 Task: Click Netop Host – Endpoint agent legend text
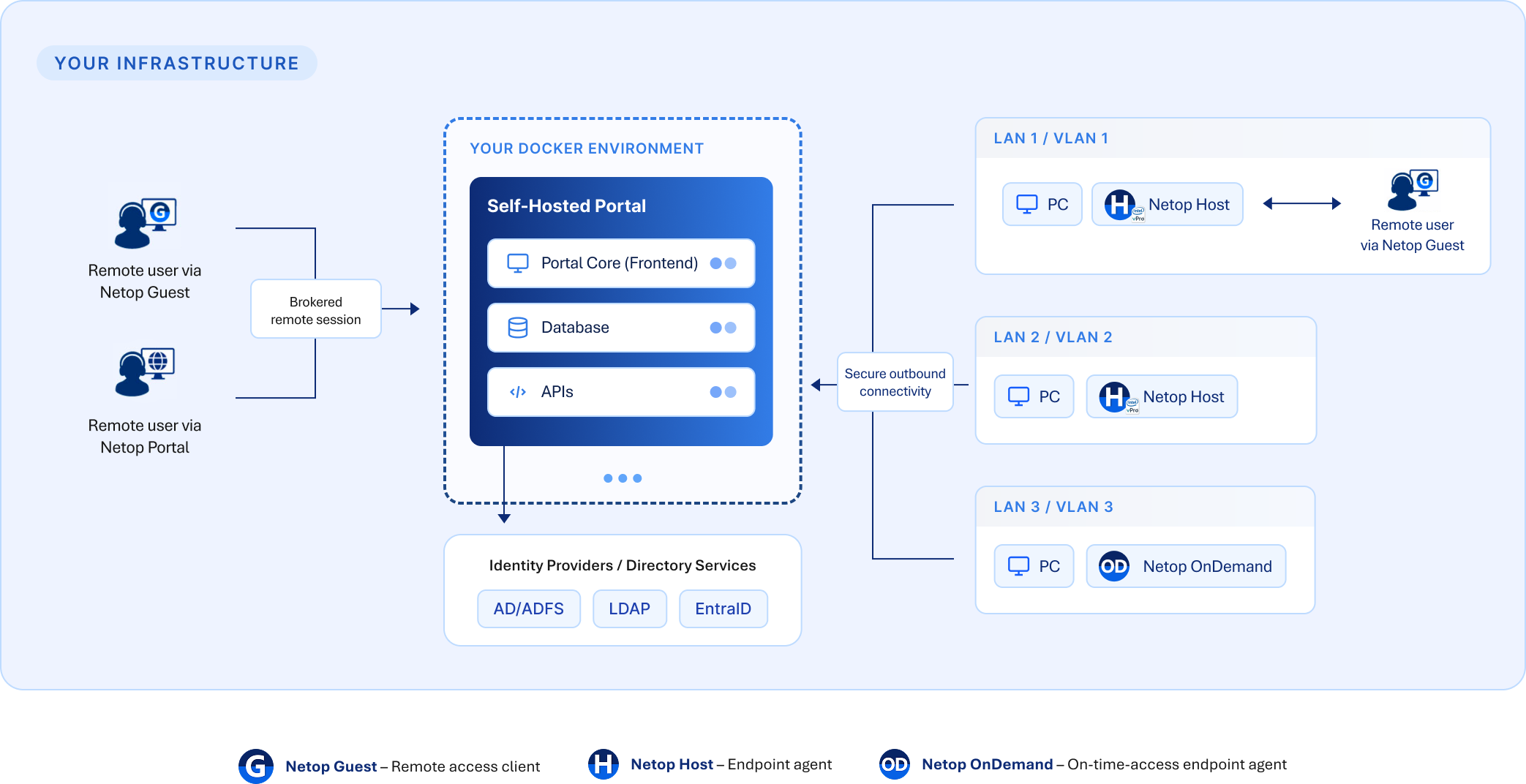pyautogui.click(x=732, y=764)
